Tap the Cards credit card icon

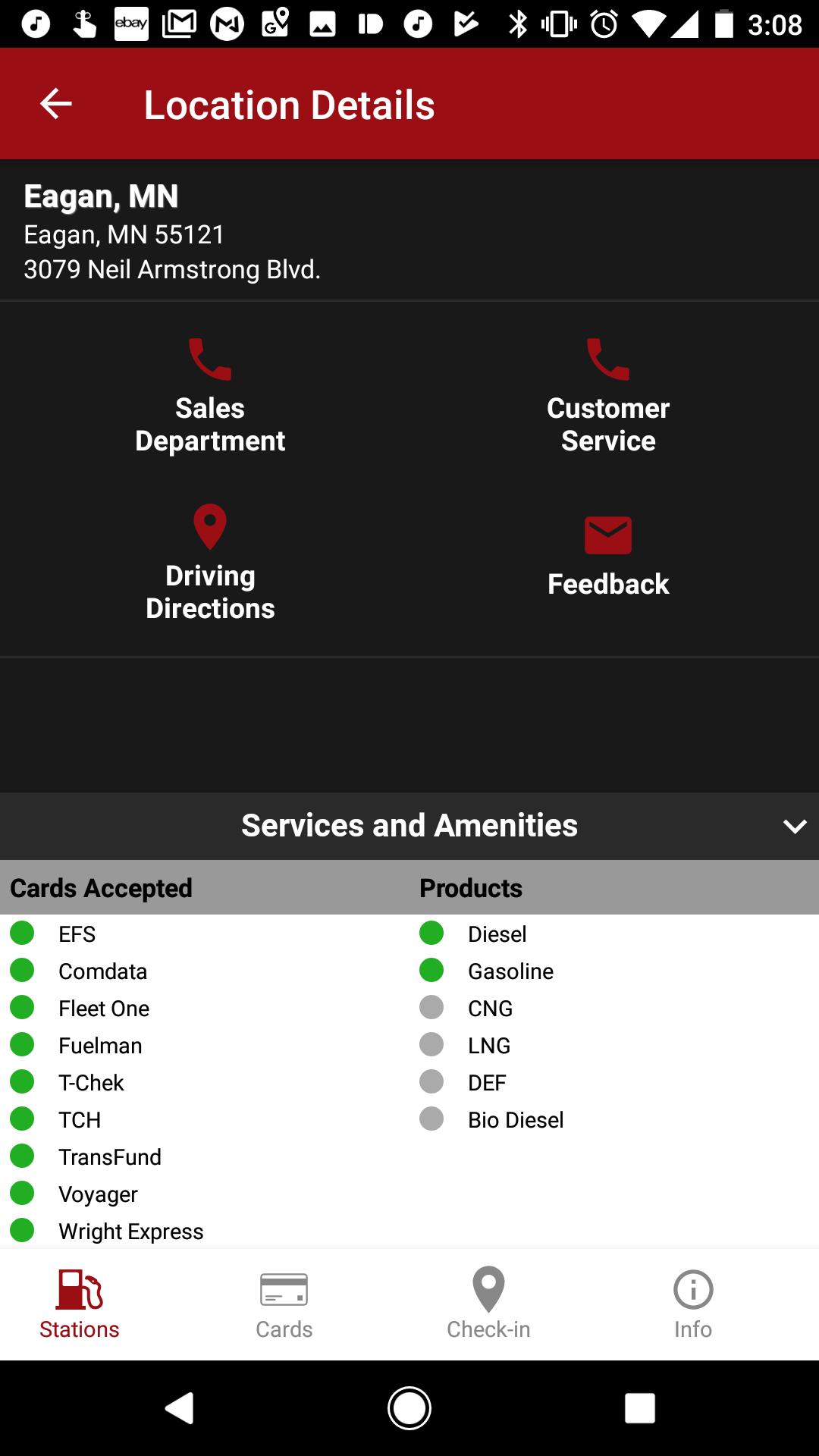[x=284, y=1289]
